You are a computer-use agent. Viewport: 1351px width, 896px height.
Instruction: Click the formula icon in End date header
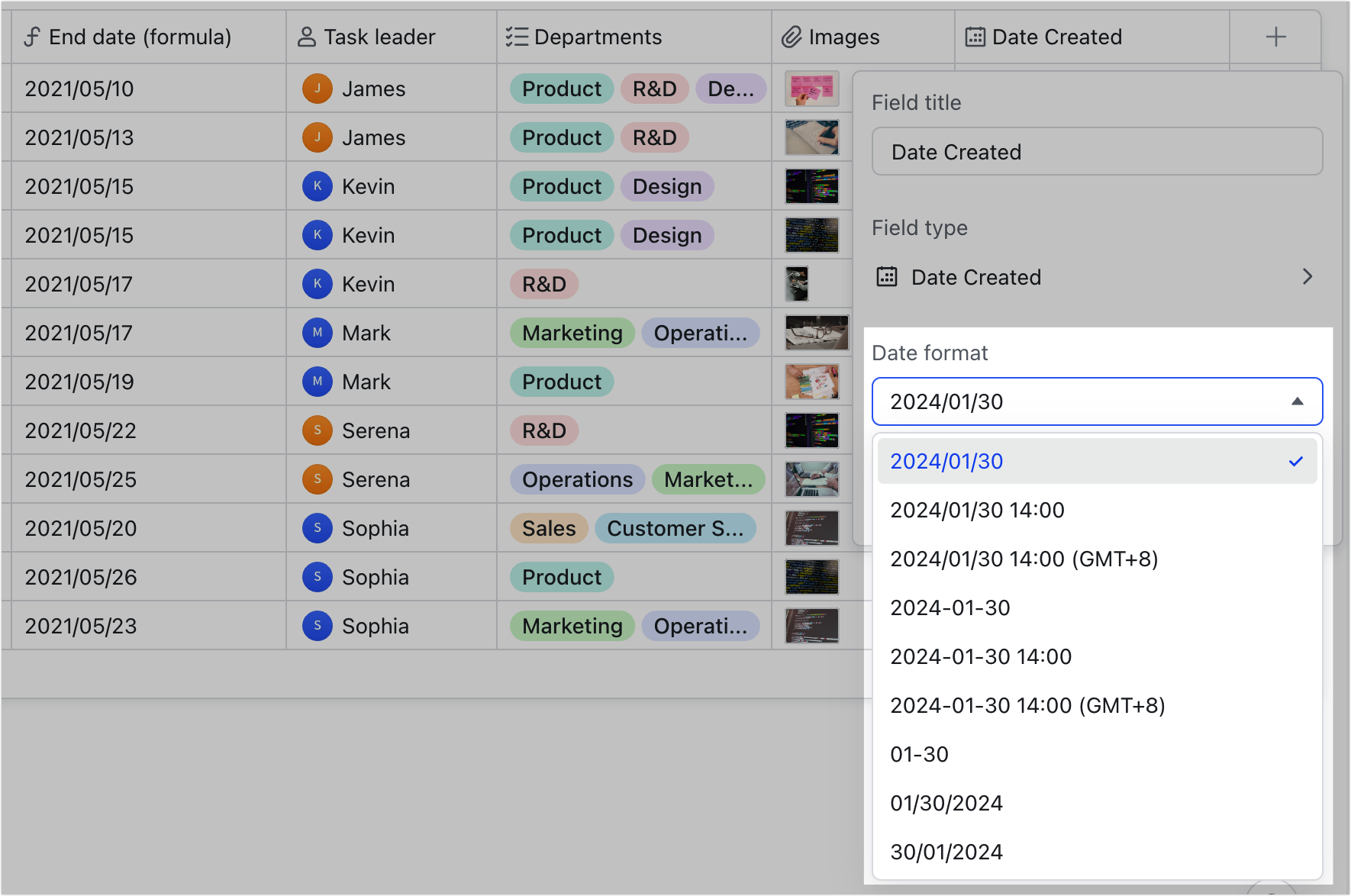point(32,37)
